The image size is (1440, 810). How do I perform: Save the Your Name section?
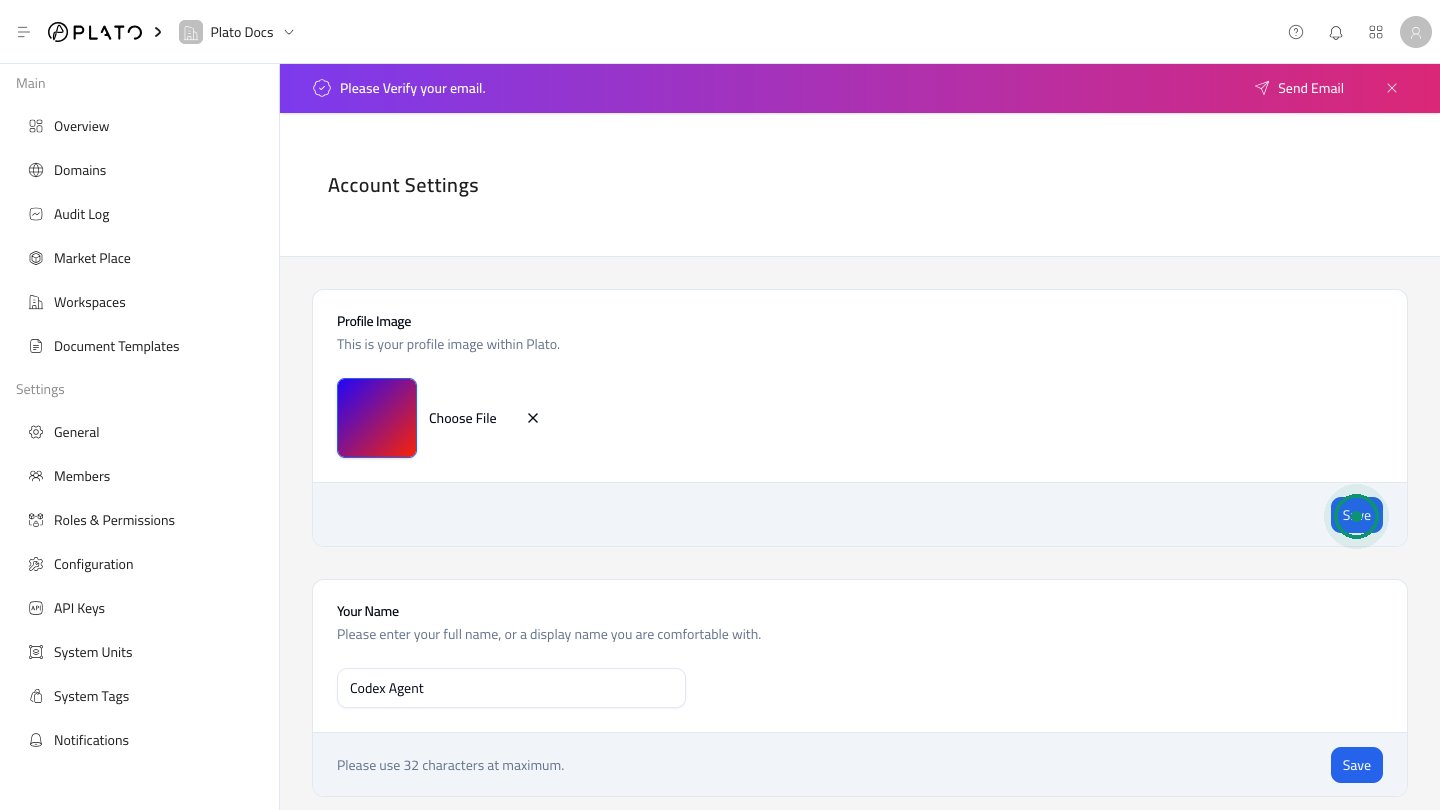pyautogui.click(x=1357, y=765)
